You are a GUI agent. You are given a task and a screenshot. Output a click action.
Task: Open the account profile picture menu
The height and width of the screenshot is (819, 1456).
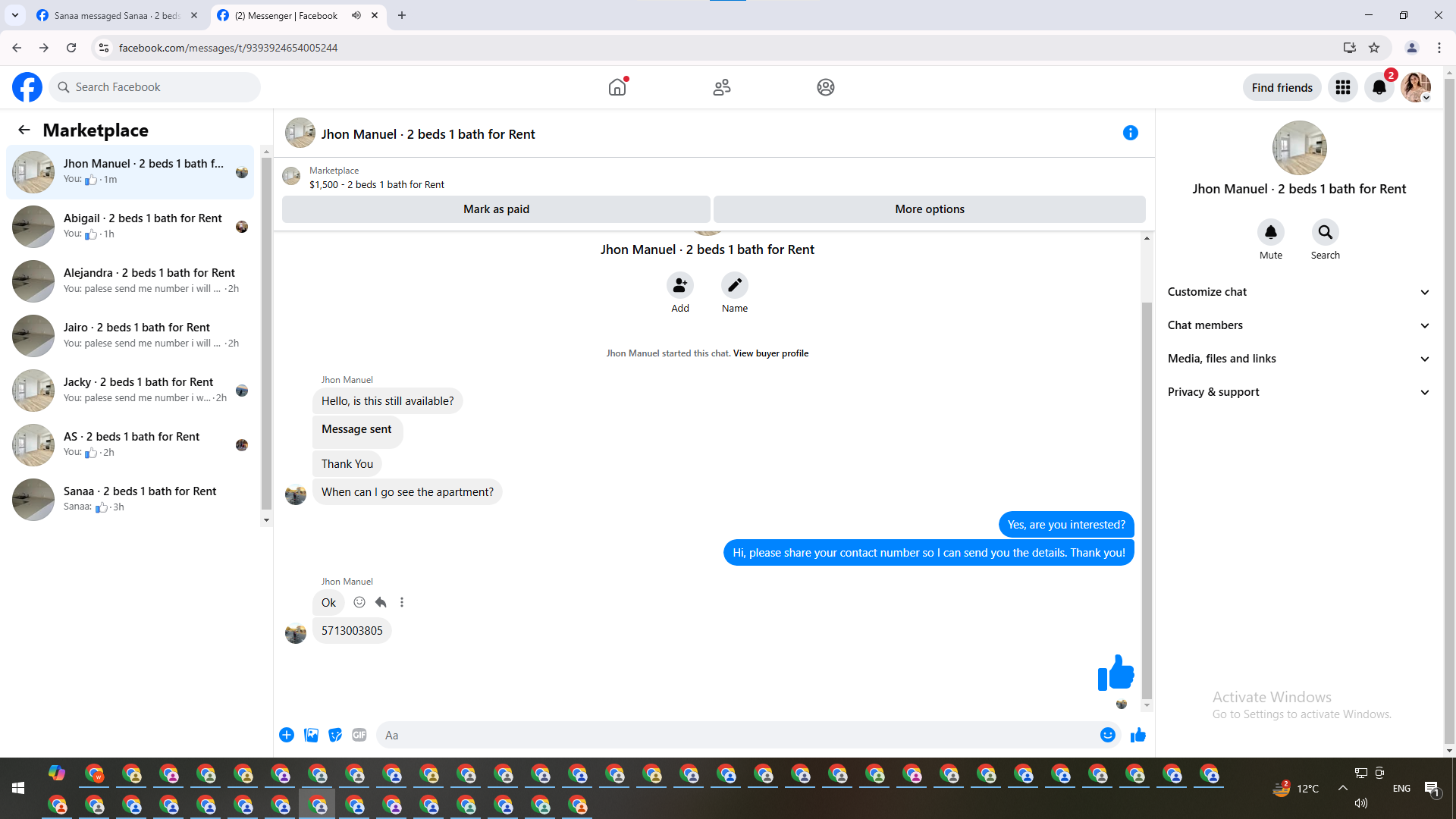[x=1416, y=87]
